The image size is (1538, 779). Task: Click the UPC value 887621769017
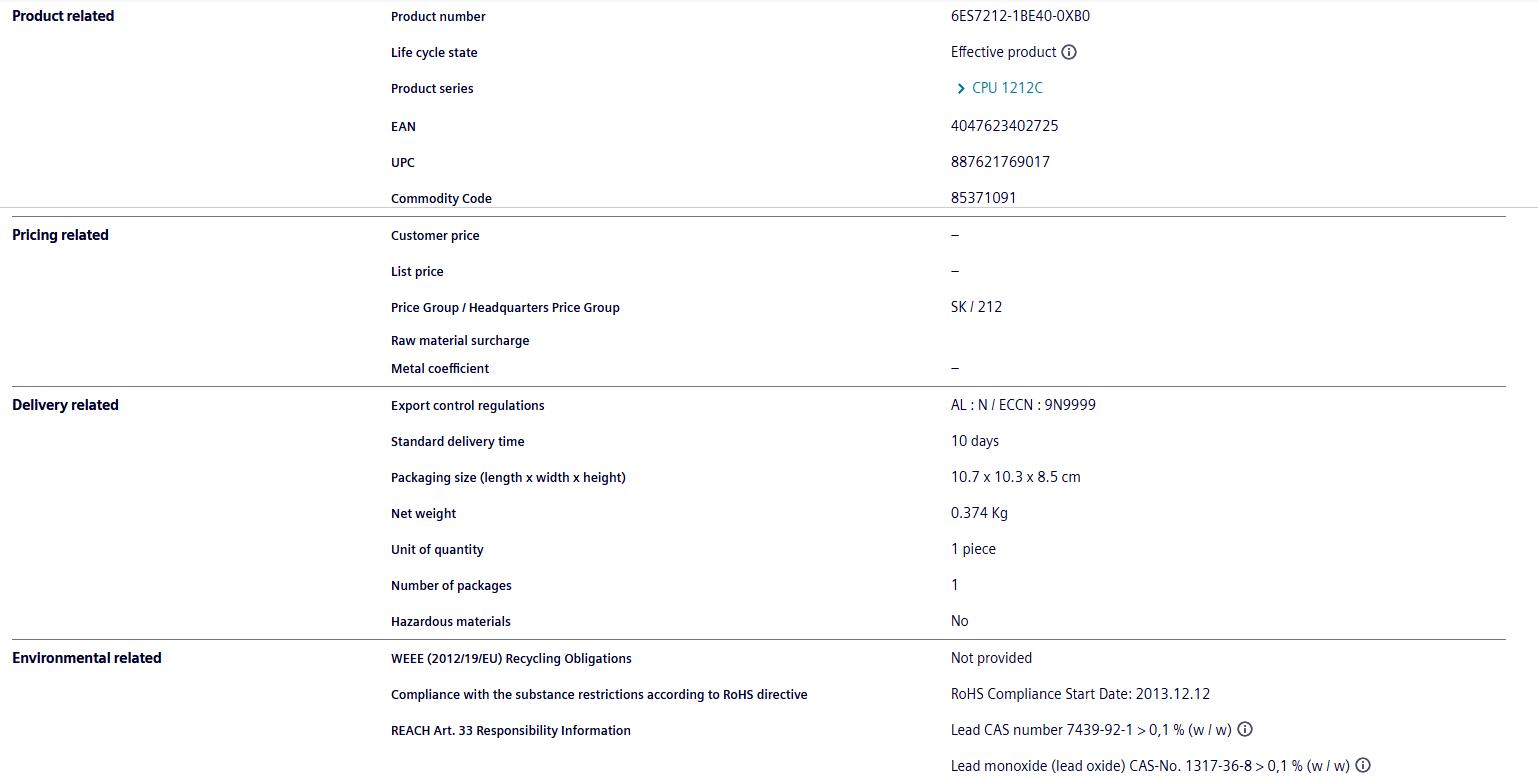[1000, 162]
